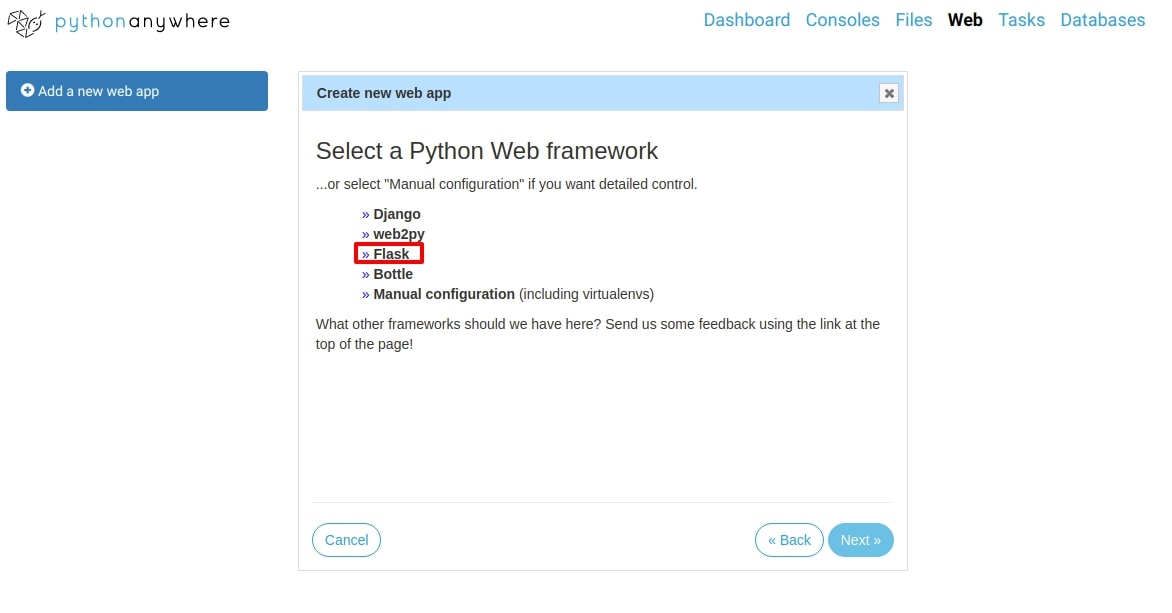Go to the Consoles tab
Viewport: 1172px width, 613px height.
click(x=842, y=20)
